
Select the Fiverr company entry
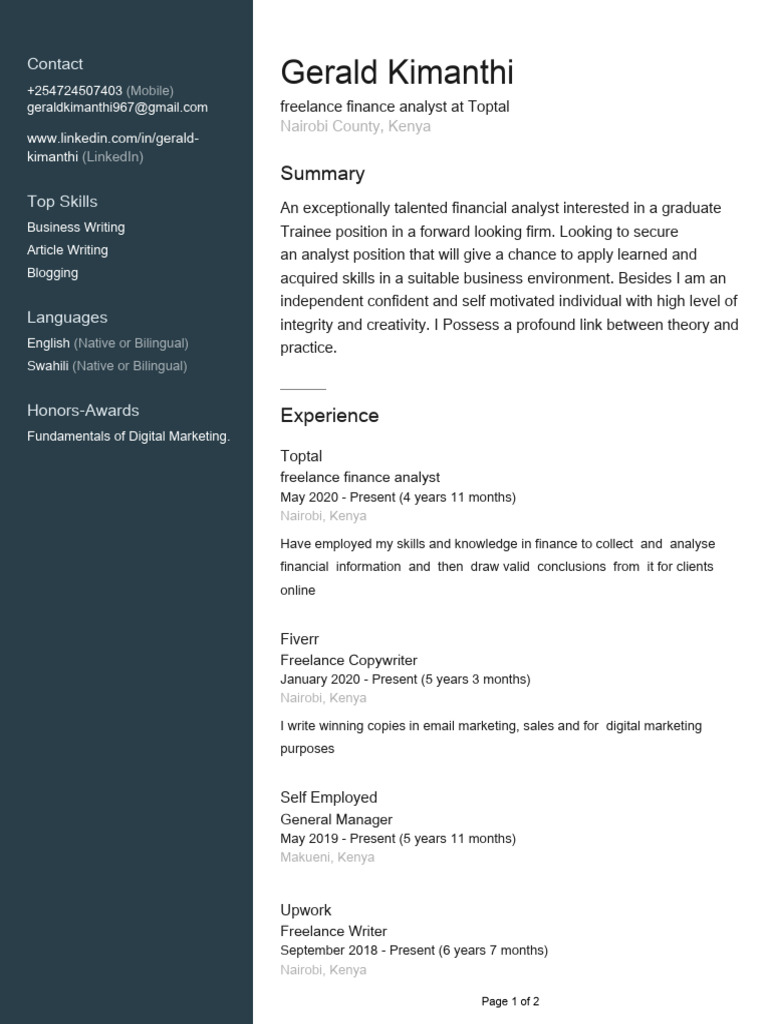click(x=300, y=639)
